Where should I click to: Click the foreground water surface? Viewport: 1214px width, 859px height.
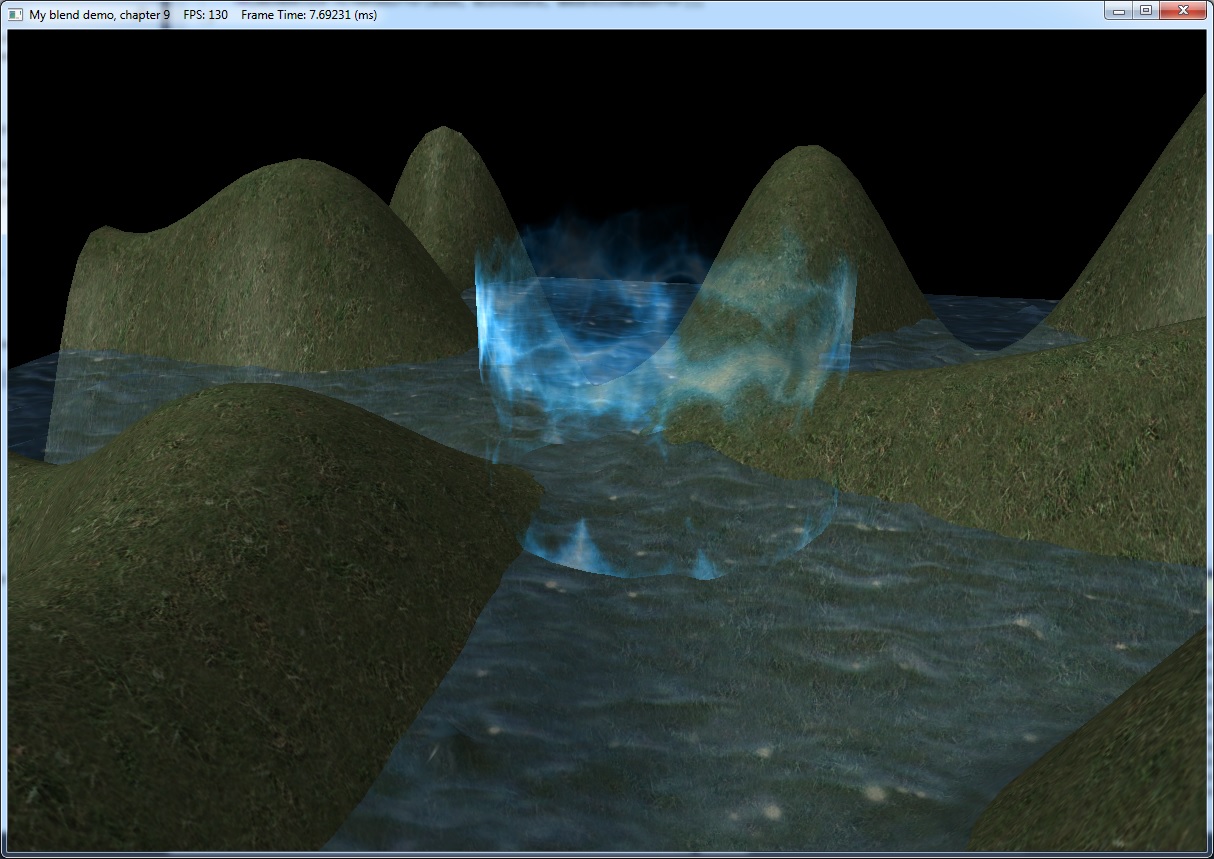coord(700,700)
